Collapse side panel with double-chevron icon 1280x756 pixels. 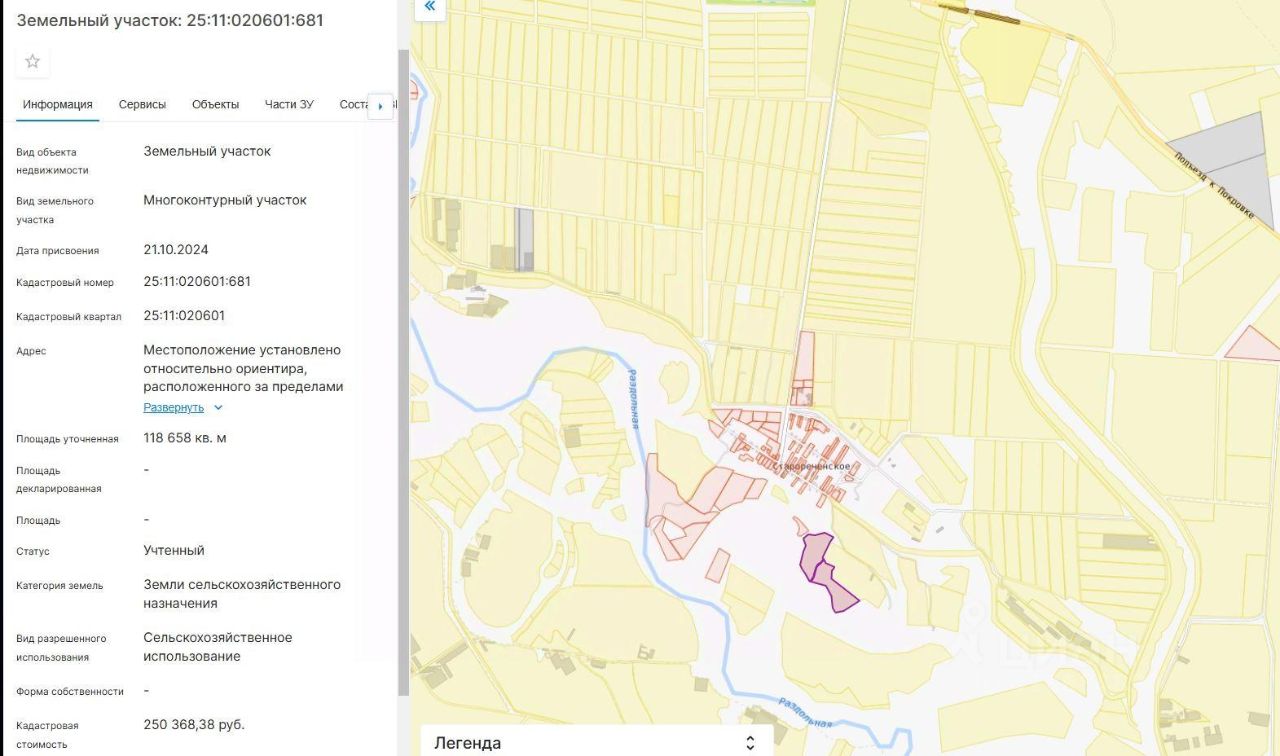429,7
